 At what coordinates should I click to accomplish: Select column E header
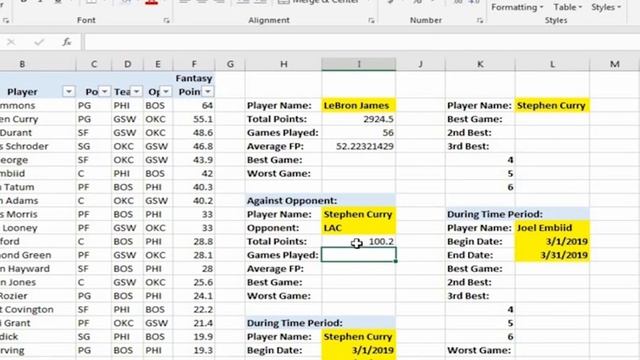point(158,64)
